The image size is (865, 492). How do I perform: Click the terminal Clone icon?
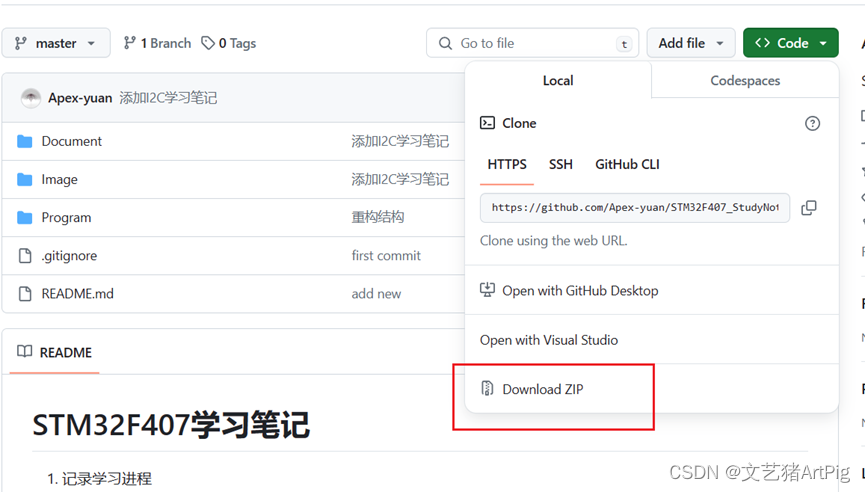tap(487, 122)
